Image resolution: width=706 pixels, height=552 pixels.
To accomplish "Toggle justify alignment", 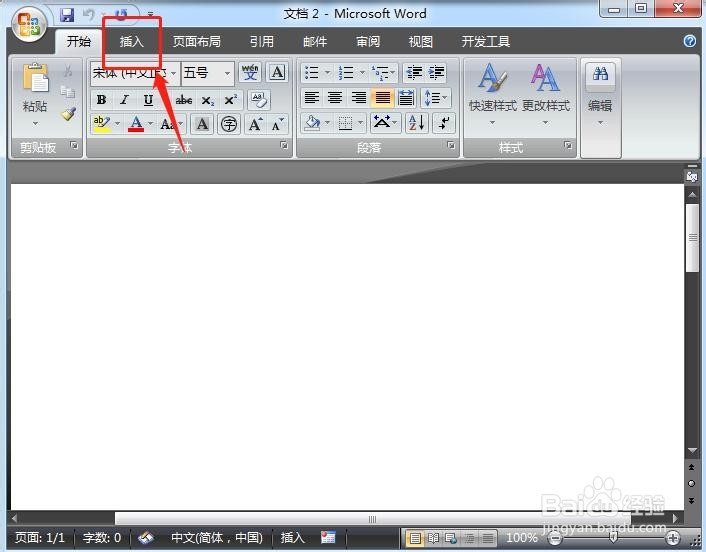I will pyautogui.click(x=382, y=98).
